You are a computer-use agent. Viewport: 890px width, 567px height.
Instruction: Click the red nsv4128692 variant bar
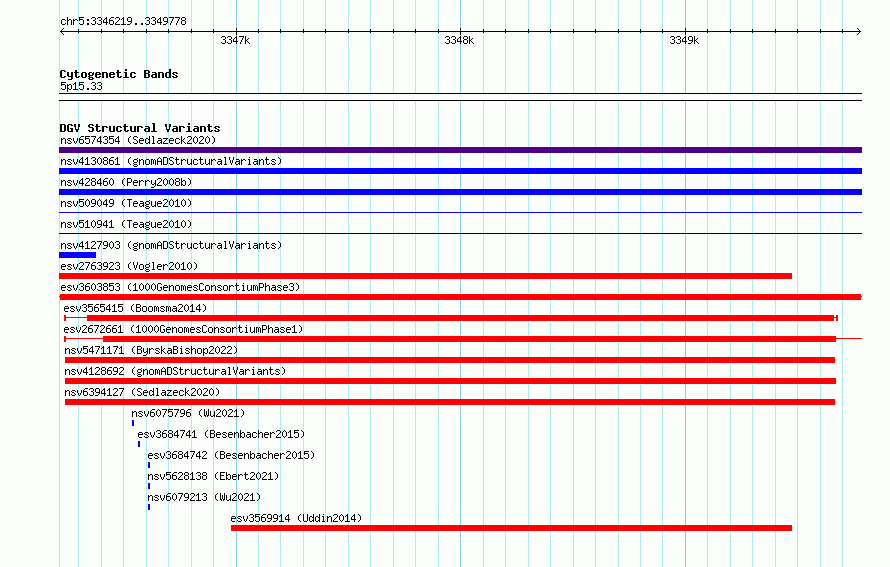450,381
